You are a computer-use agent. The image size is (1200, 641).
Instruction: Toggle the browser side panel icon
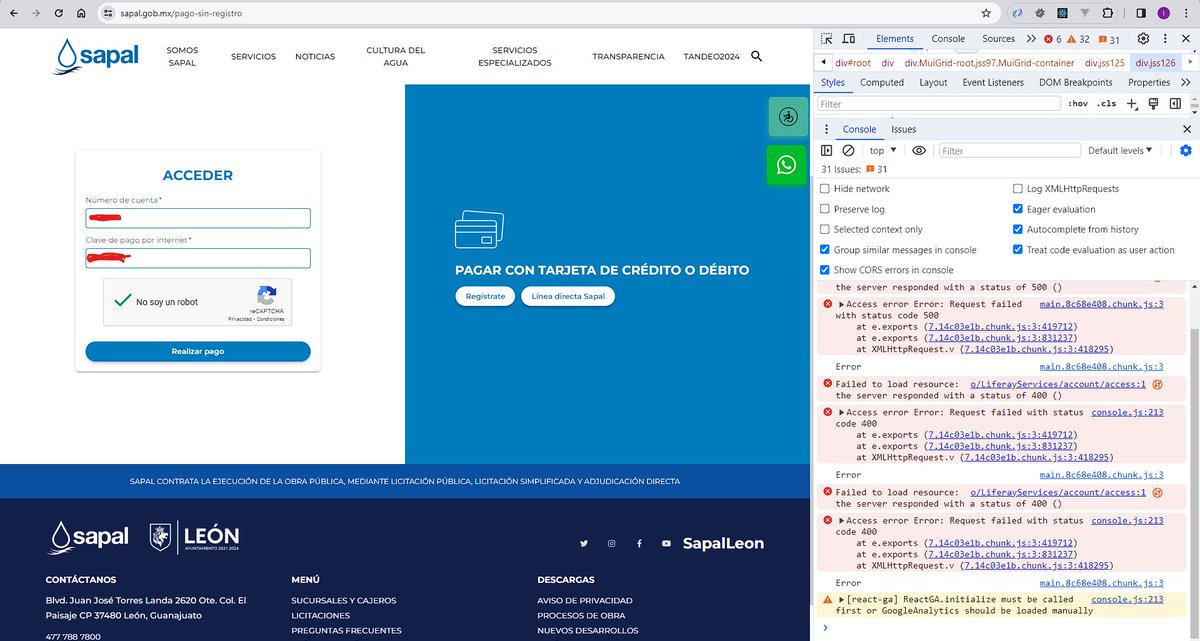[1141, 14]
